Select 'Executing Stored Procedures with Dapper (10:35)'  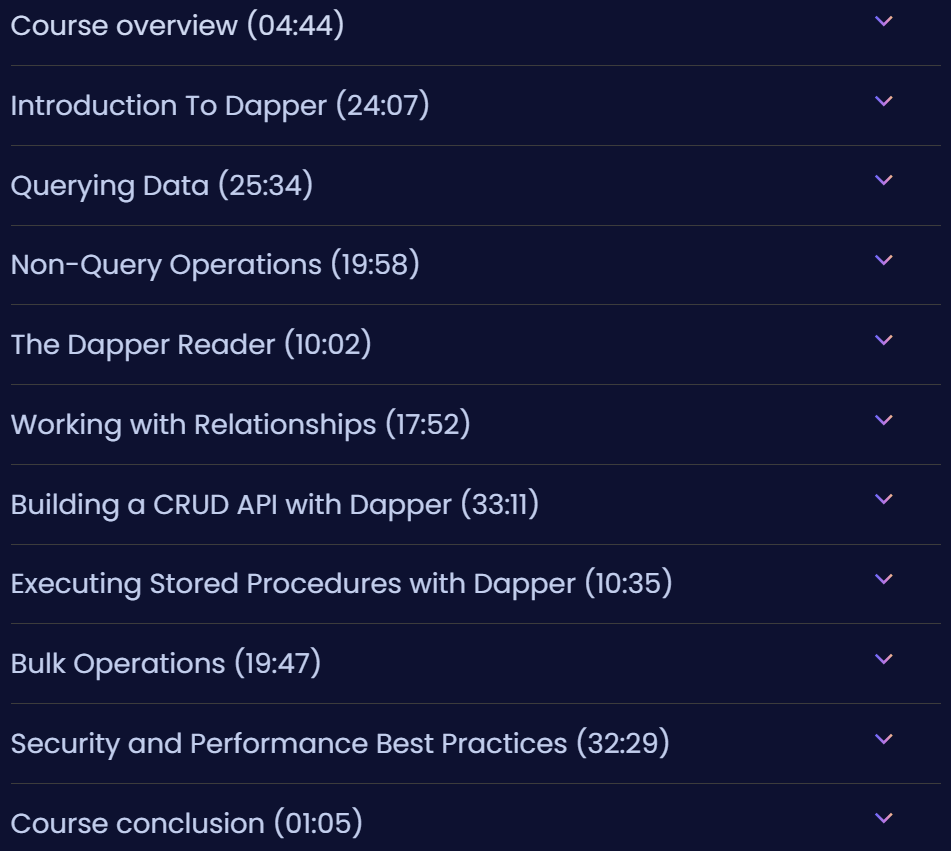(x=341, y=584)
